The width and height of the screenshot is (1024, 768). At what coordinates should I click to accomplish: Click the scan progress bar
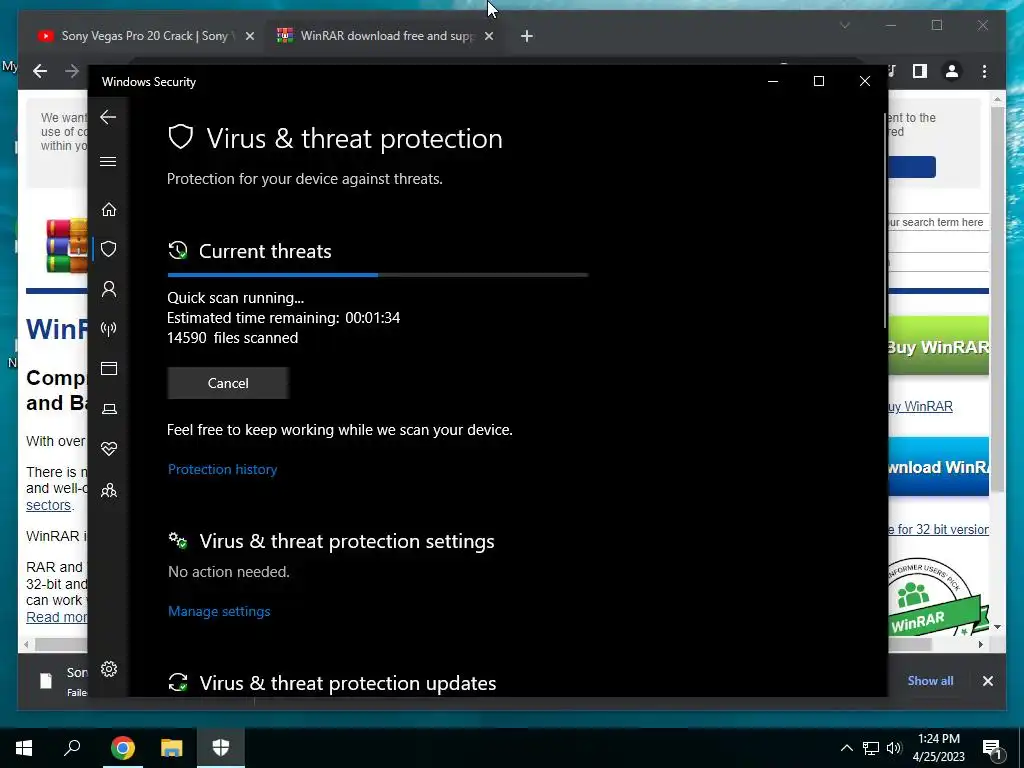click(378, 275)
